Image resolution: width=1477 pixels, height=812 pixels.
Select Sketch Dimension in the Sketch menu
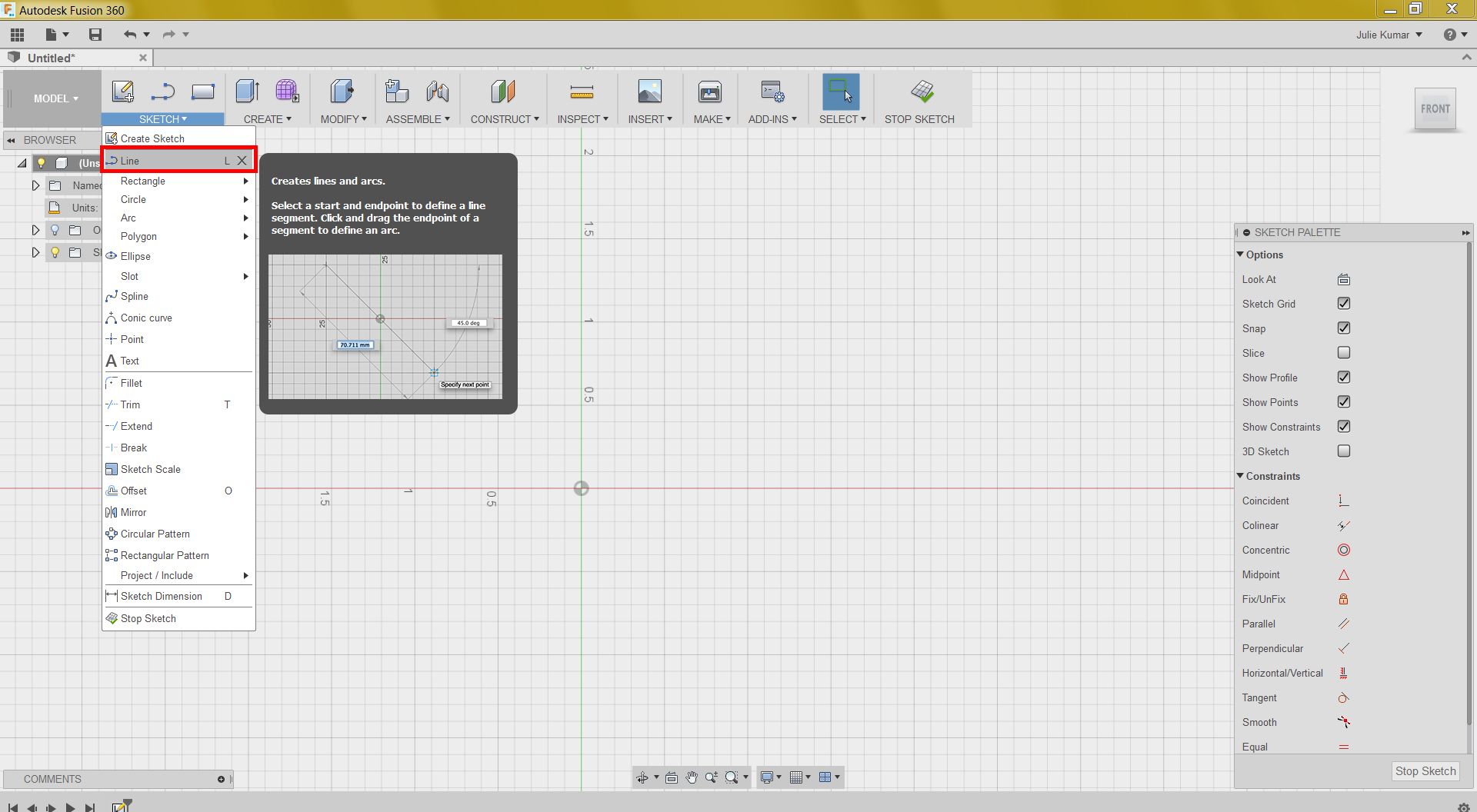click(x=161, y=596)
